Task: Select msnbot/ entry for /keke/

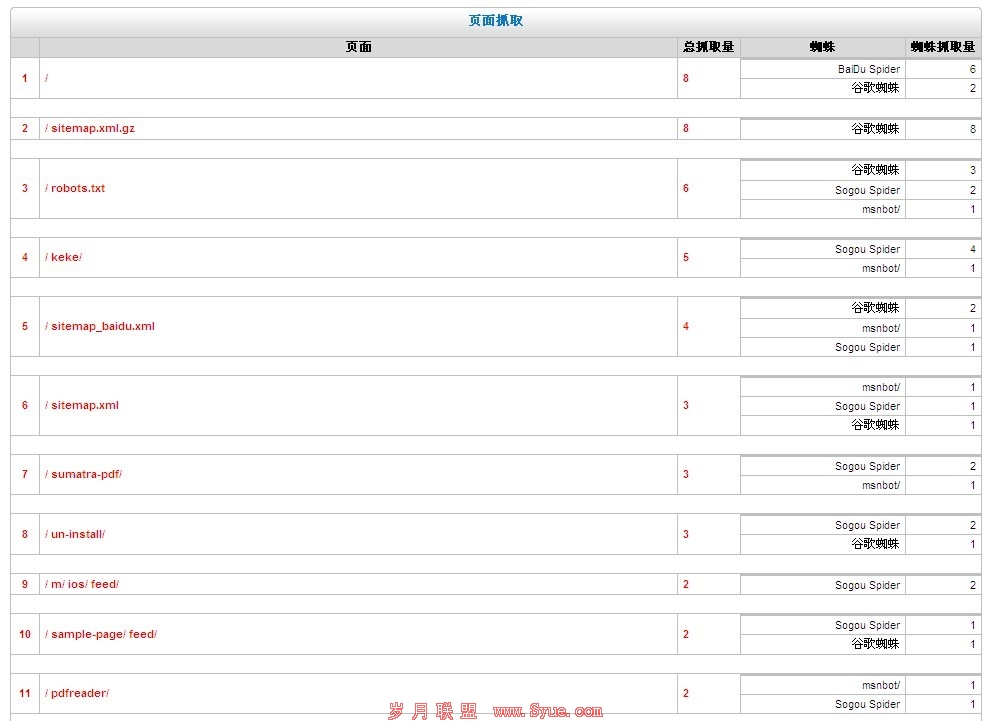Action: coord(881,268)
